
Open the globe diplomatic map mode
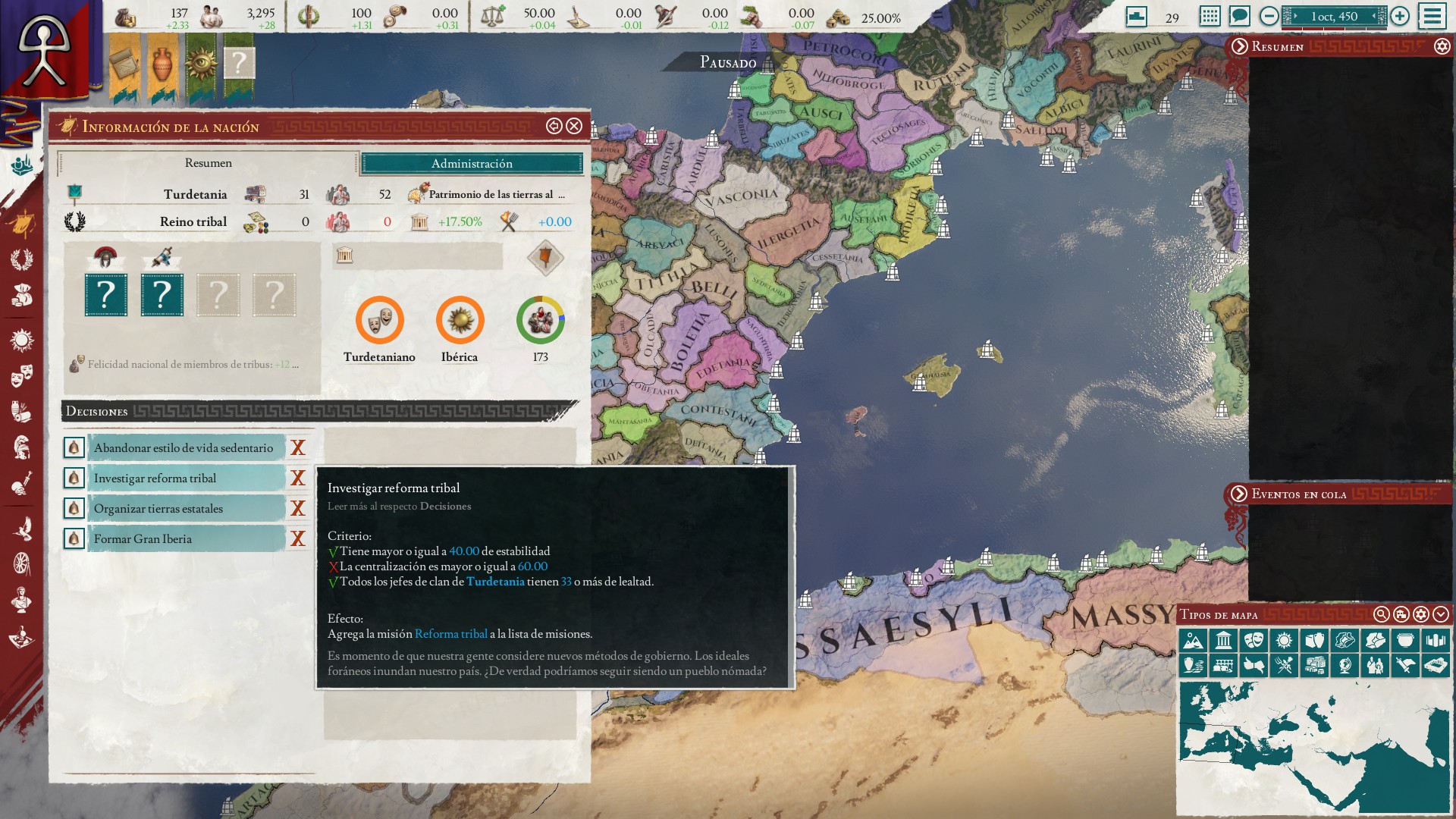1345,666
